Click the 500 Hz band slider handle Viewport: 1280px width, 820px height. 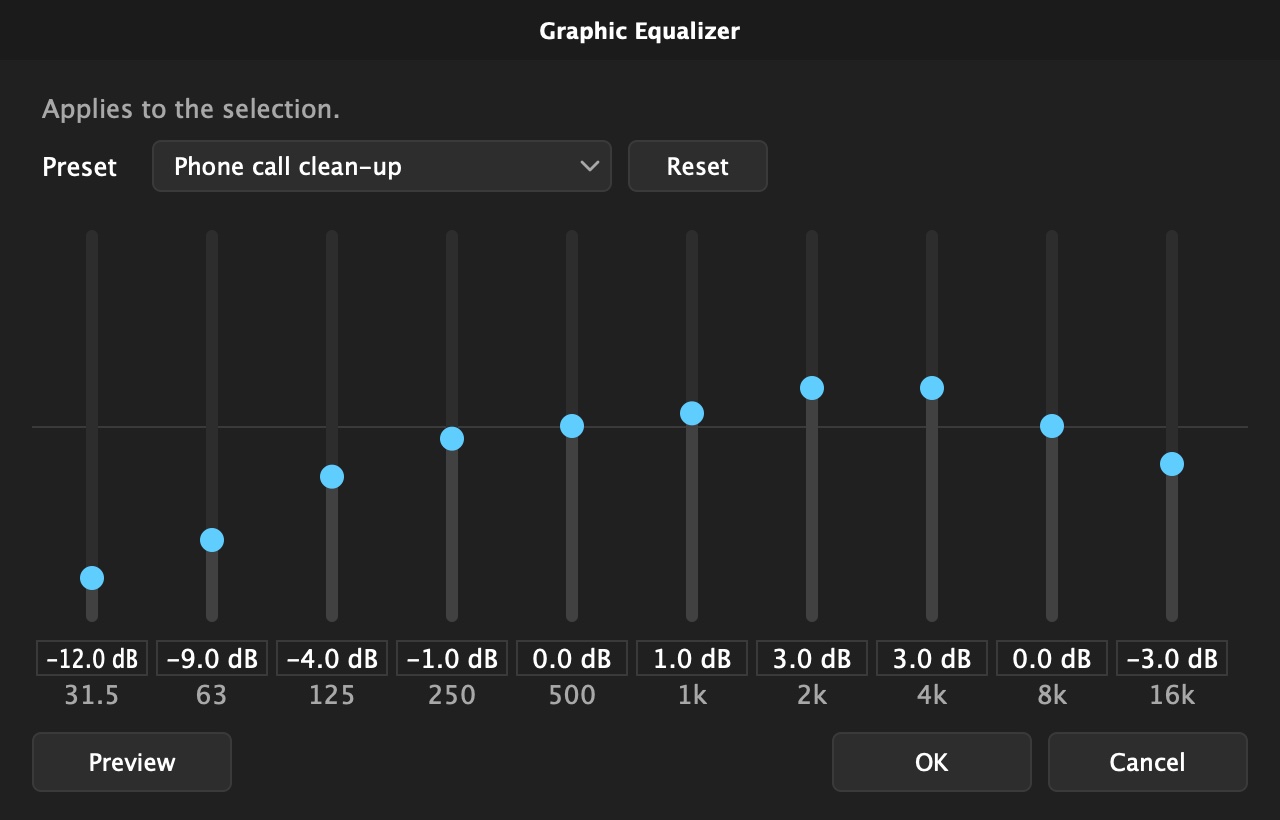tap(572, 426)
